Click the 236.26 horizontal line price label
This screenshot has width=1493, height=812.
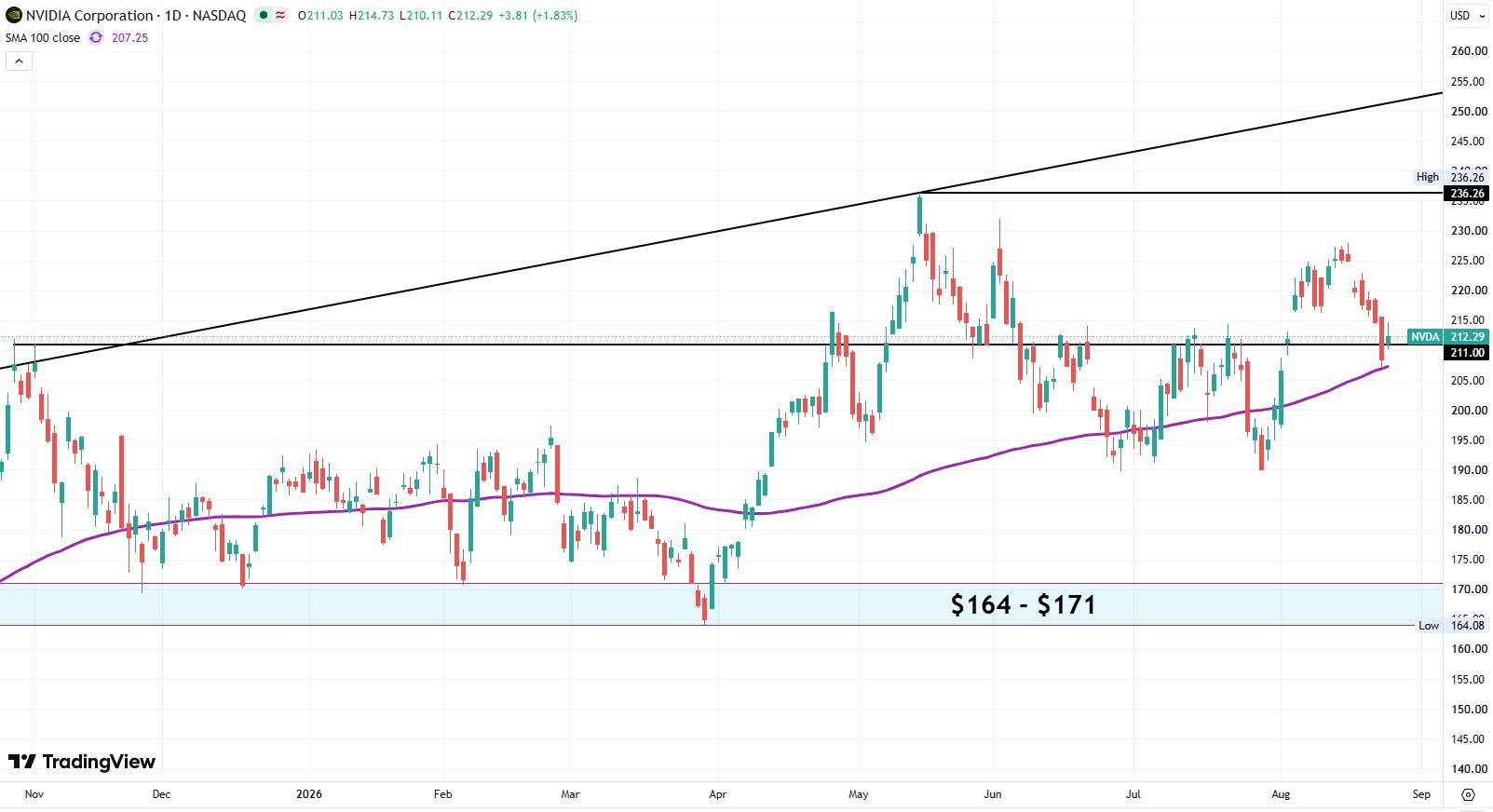(1467, 194)
